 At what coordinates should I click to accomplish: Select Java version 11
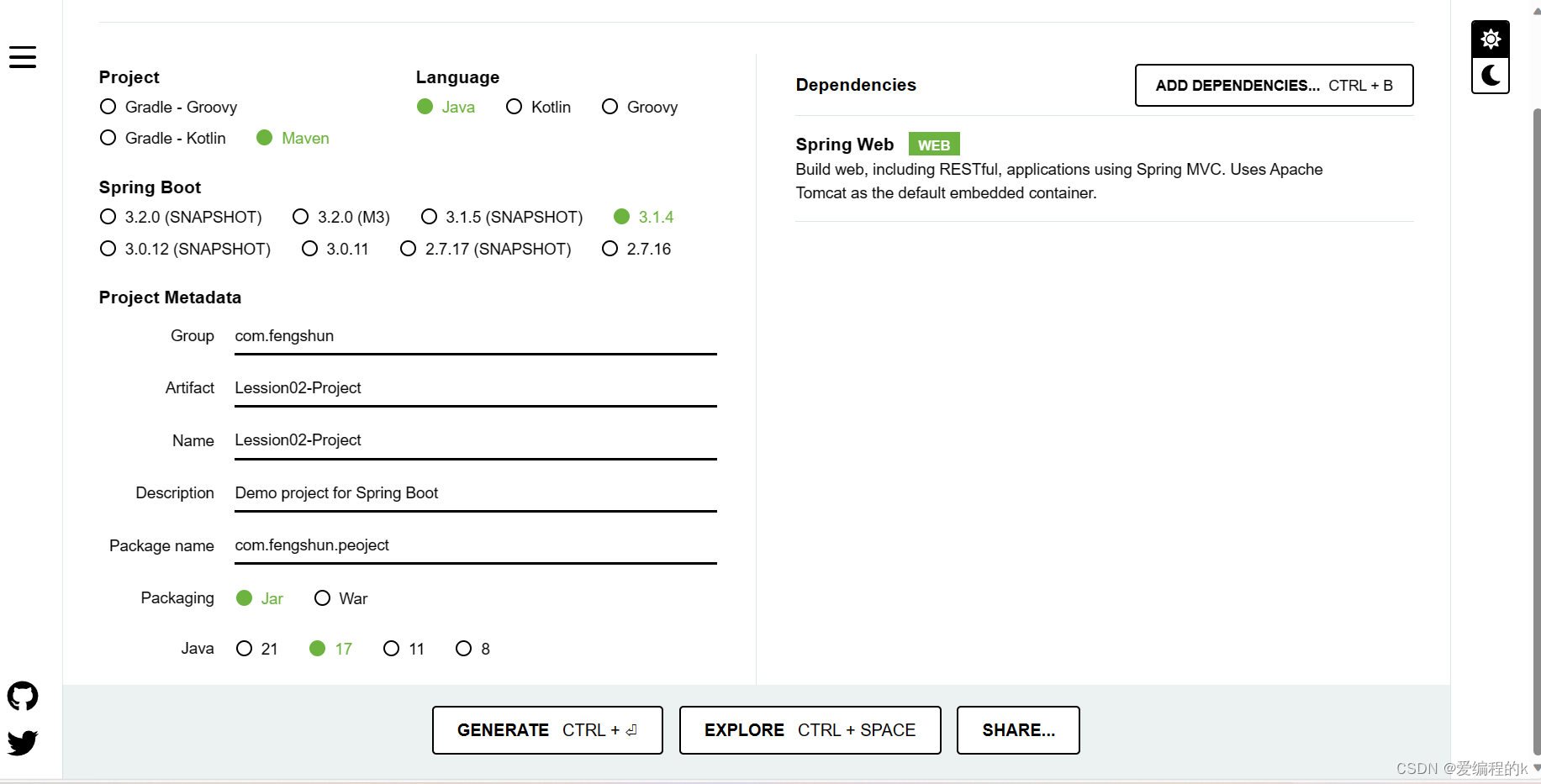click(x=404, y=649)
